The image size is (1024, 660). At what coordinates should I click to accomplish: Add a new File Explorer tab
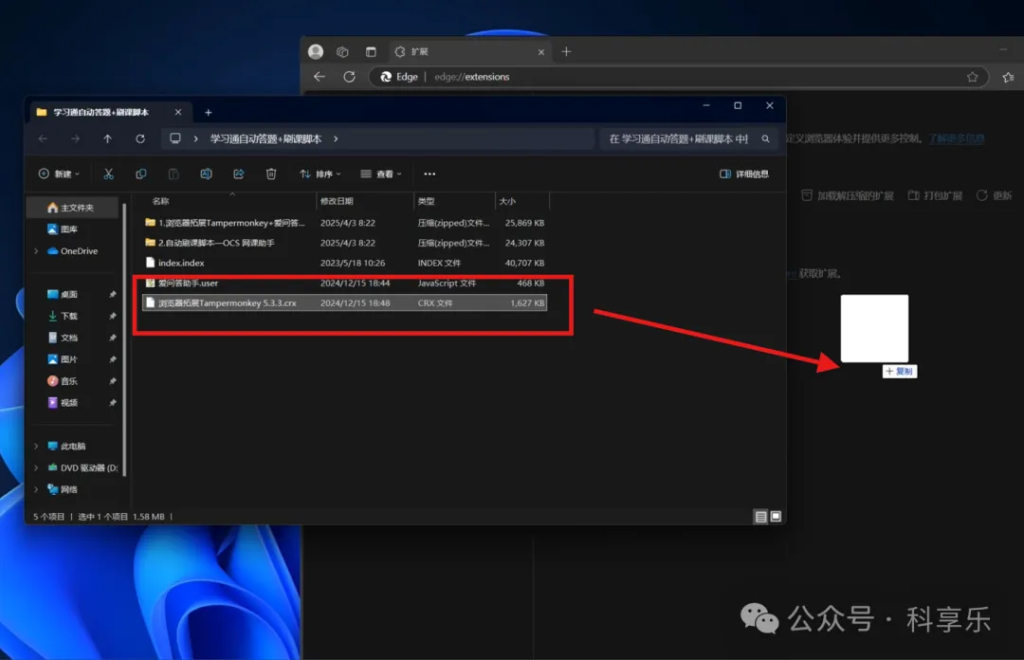pos(208,112)
